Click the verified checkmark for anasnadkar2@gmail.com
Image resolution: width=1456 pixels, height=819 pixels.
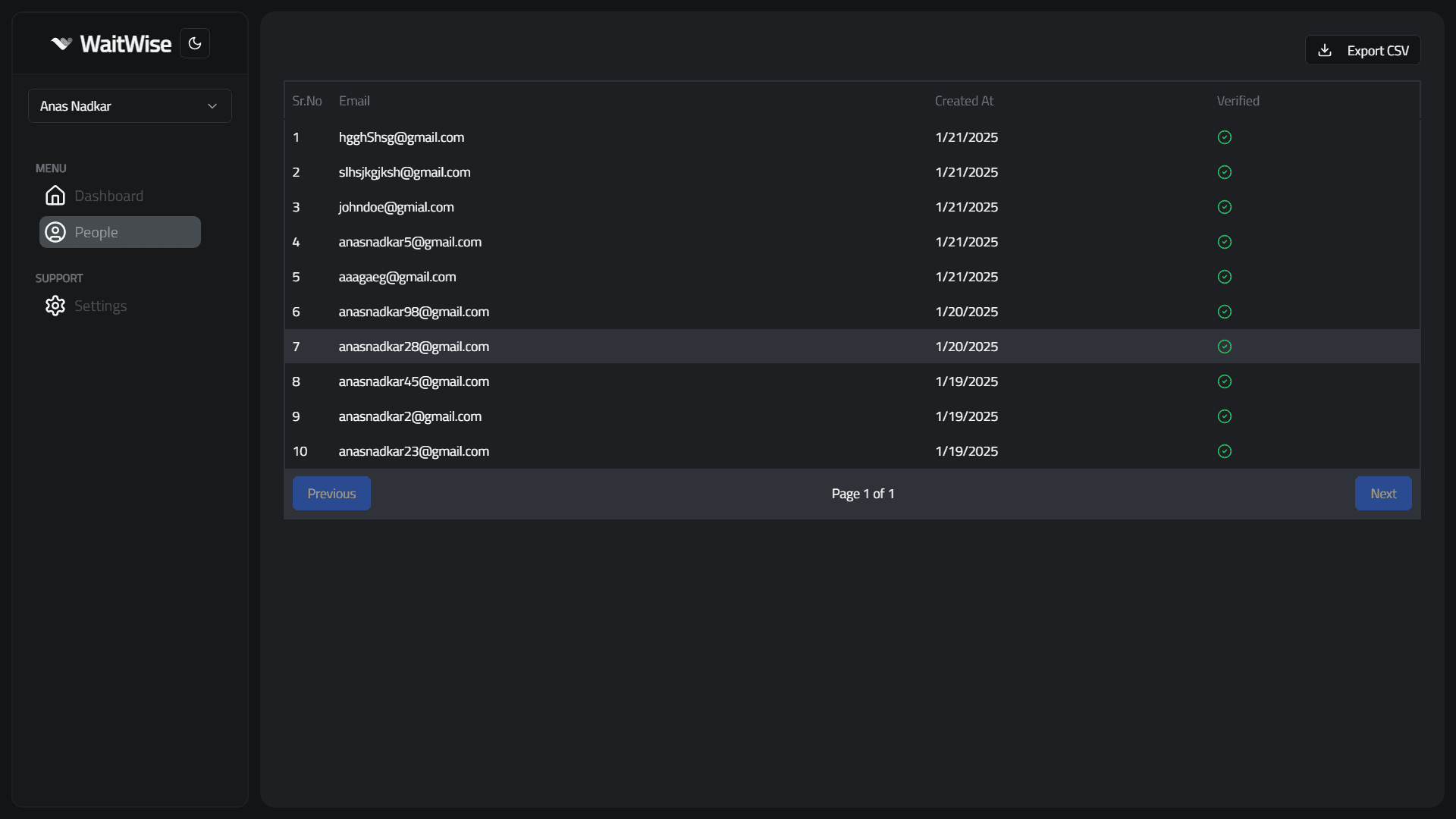click(x=1225, y=416)
